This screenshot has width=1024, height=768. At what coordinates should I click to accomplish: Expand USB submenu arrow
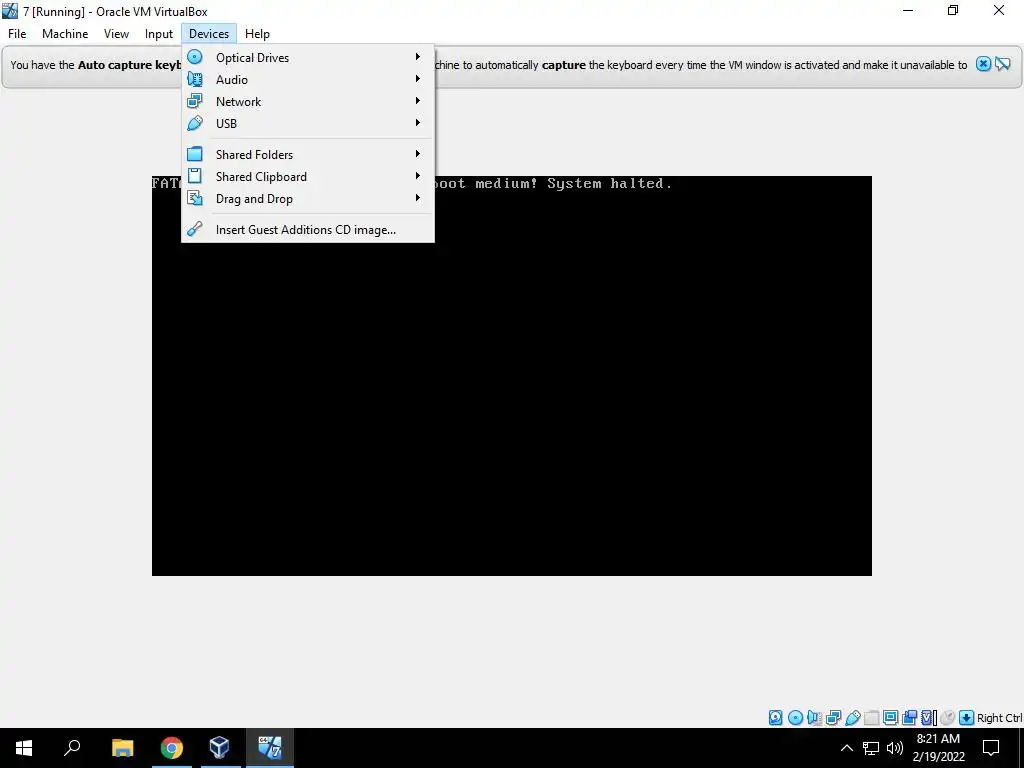417,123
